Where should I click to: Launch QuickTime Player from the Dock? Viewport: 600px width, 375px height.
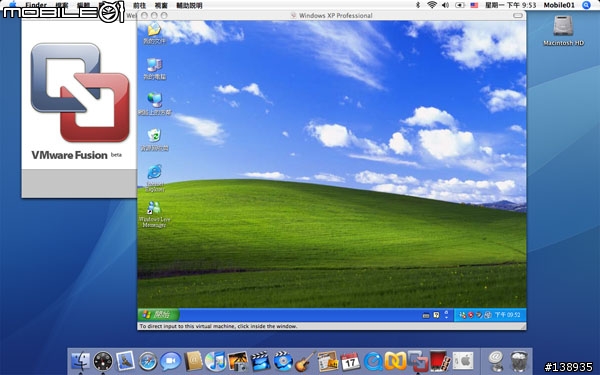click(x=373, y=361)
